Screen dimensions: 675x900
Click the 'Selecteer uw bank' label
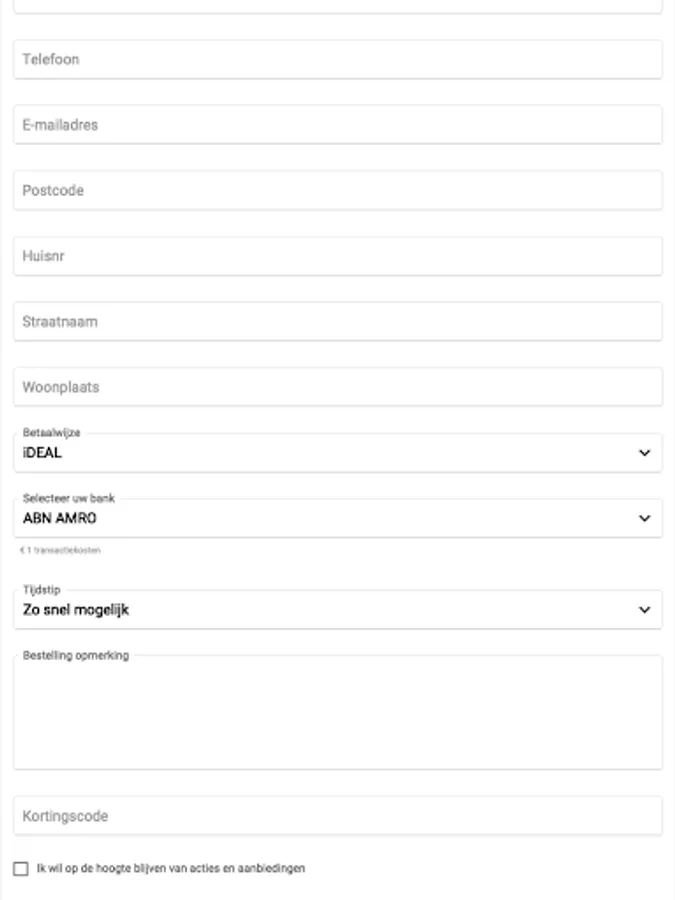[x=69, y=499]
